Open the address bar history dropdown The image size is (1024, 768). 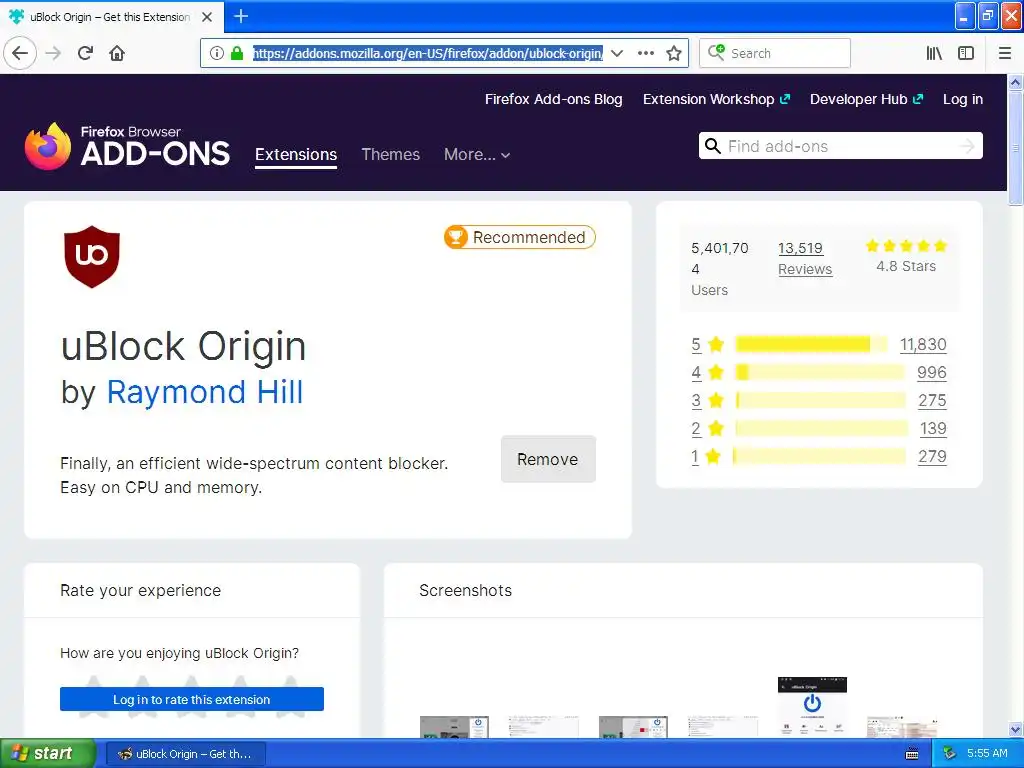click(616, 53)
